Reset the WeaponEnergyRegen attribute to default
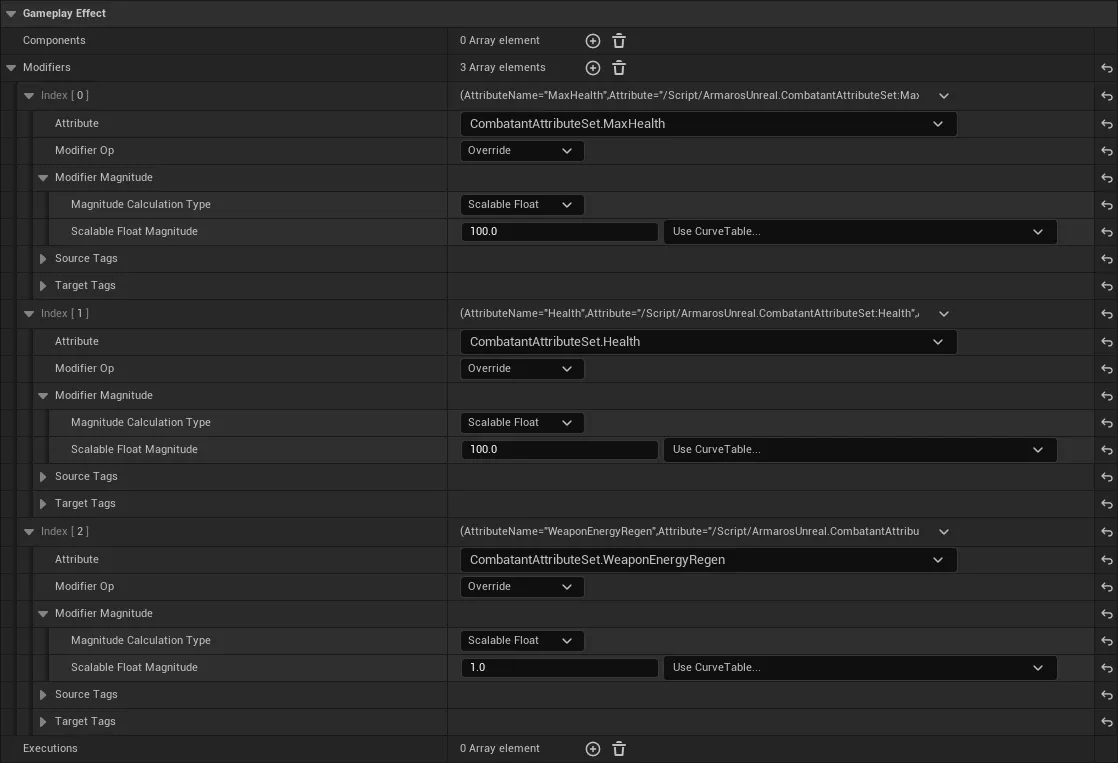The width and height of the screenshot is (1118, 763). point(1108,559)
